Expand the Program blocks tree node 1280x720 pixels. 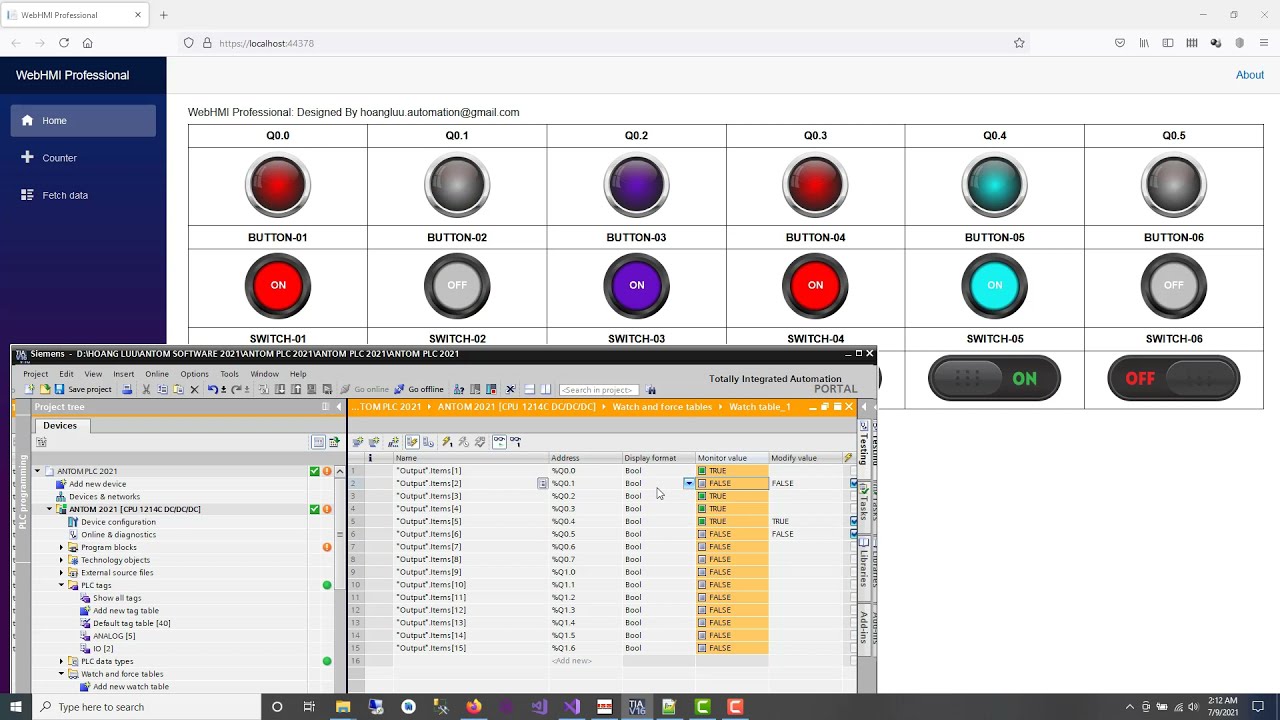tap(61, 547)
